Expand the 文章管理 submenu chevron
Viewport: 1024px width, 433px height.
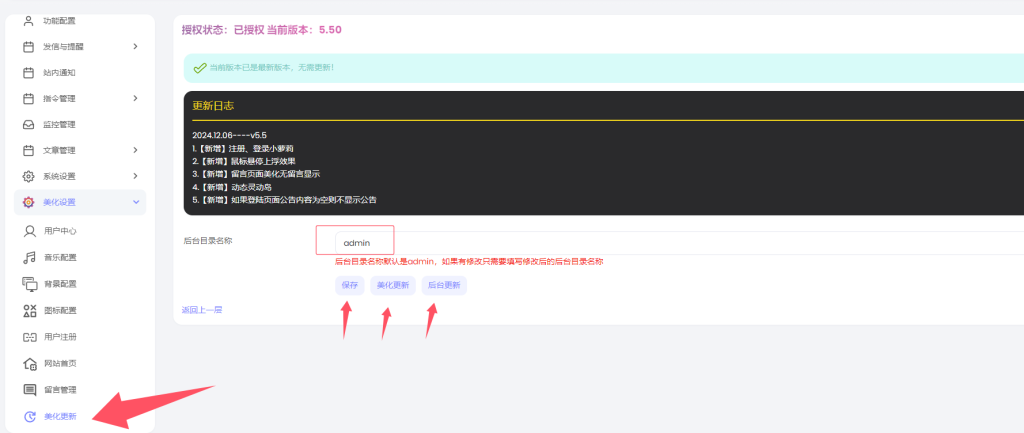click(135, 150)
